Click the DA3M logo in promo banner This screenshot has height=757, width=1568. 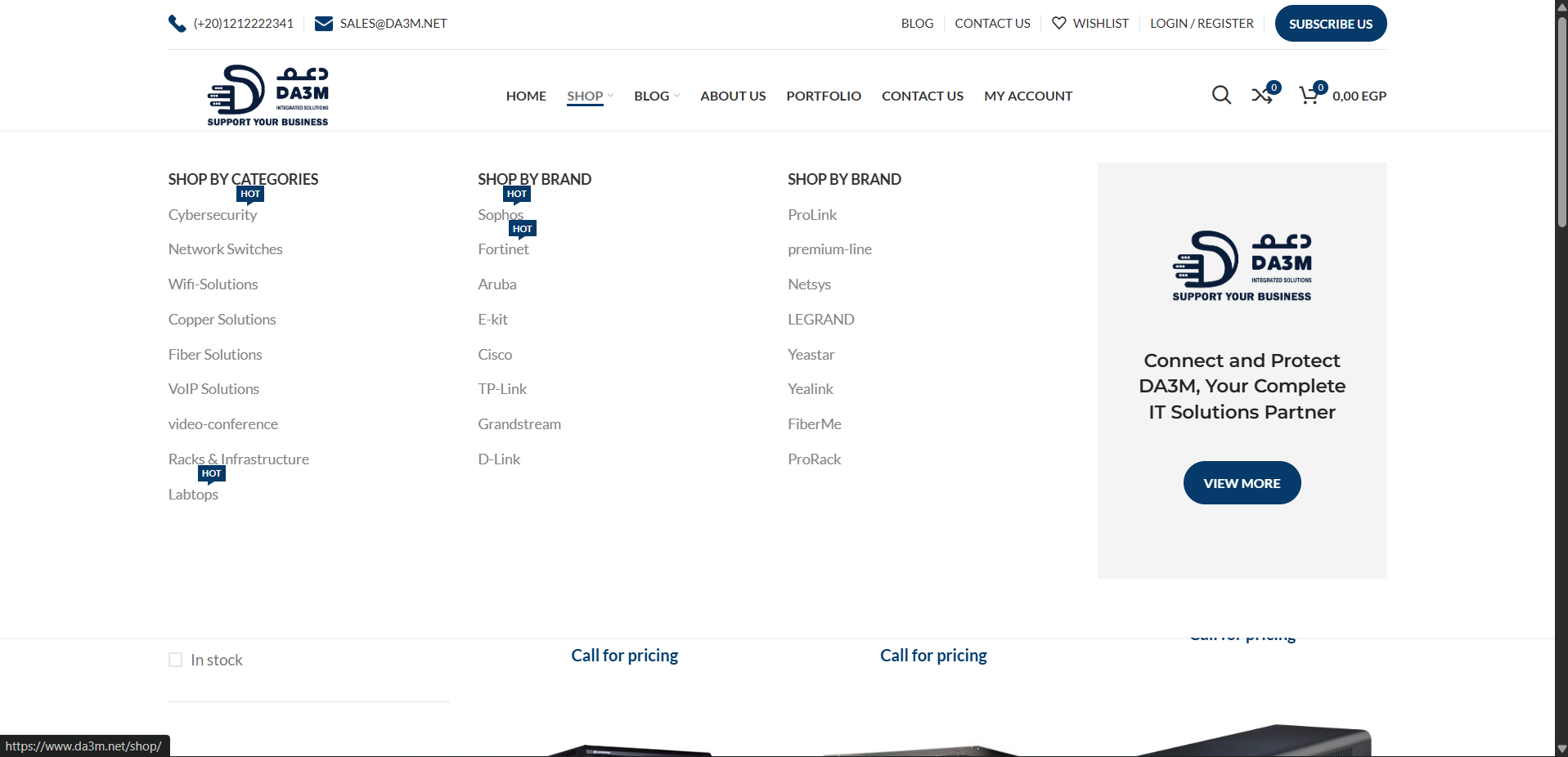[x=1242, y=267]
